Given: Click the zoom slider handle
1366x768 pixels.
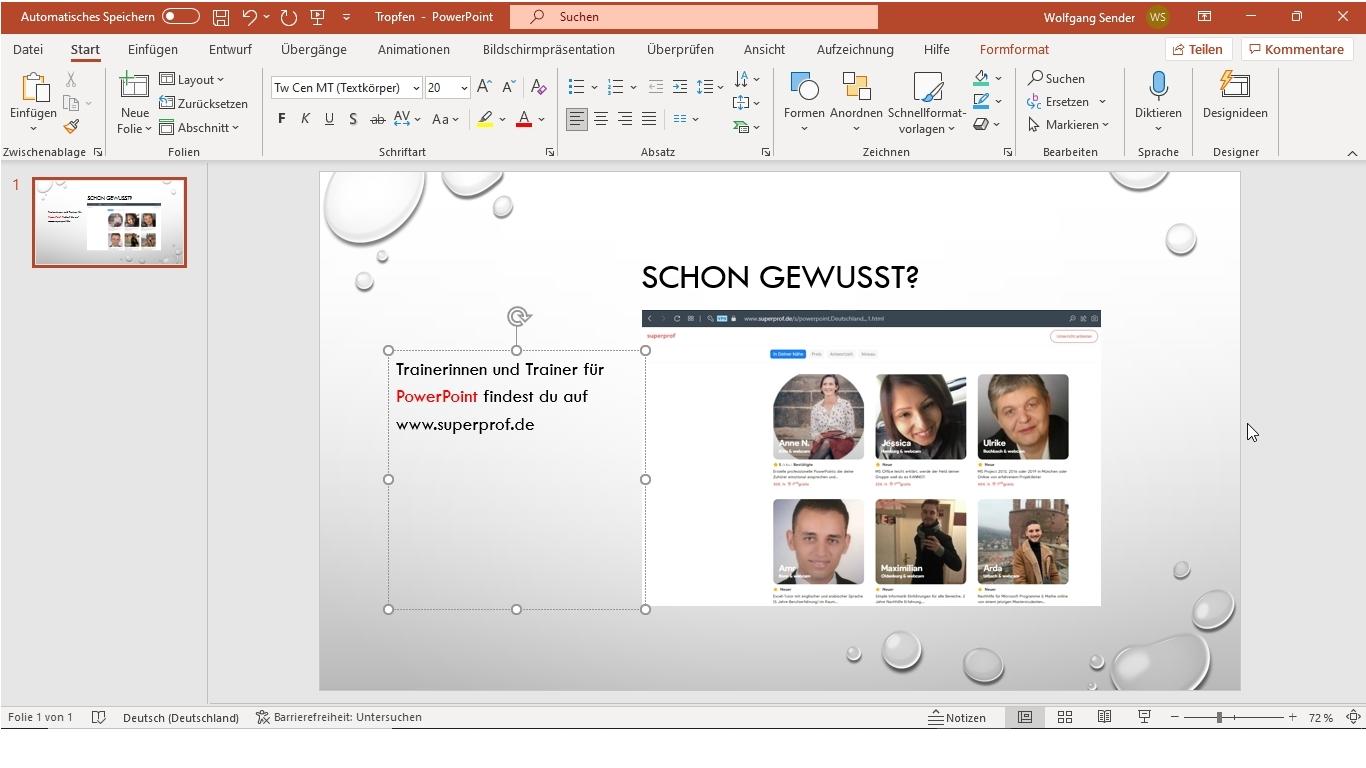Looking at the screenshot, I should coord(1219,717).
